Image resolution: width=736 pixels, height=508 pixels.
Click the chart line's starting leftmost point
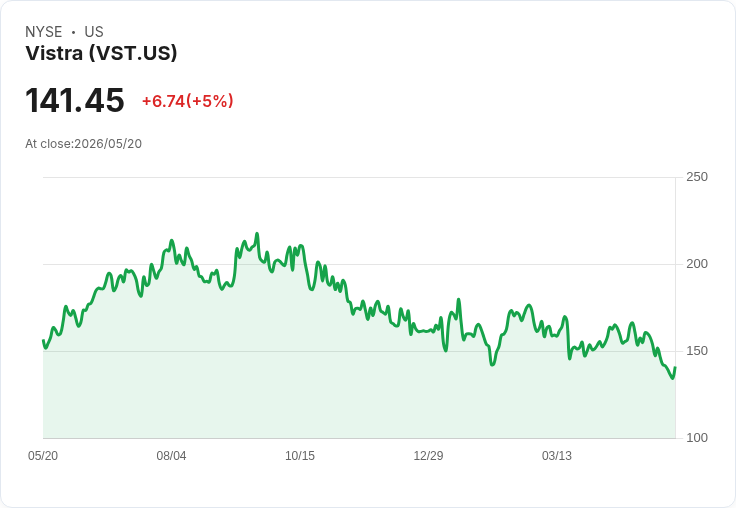(x=44, y=340)
